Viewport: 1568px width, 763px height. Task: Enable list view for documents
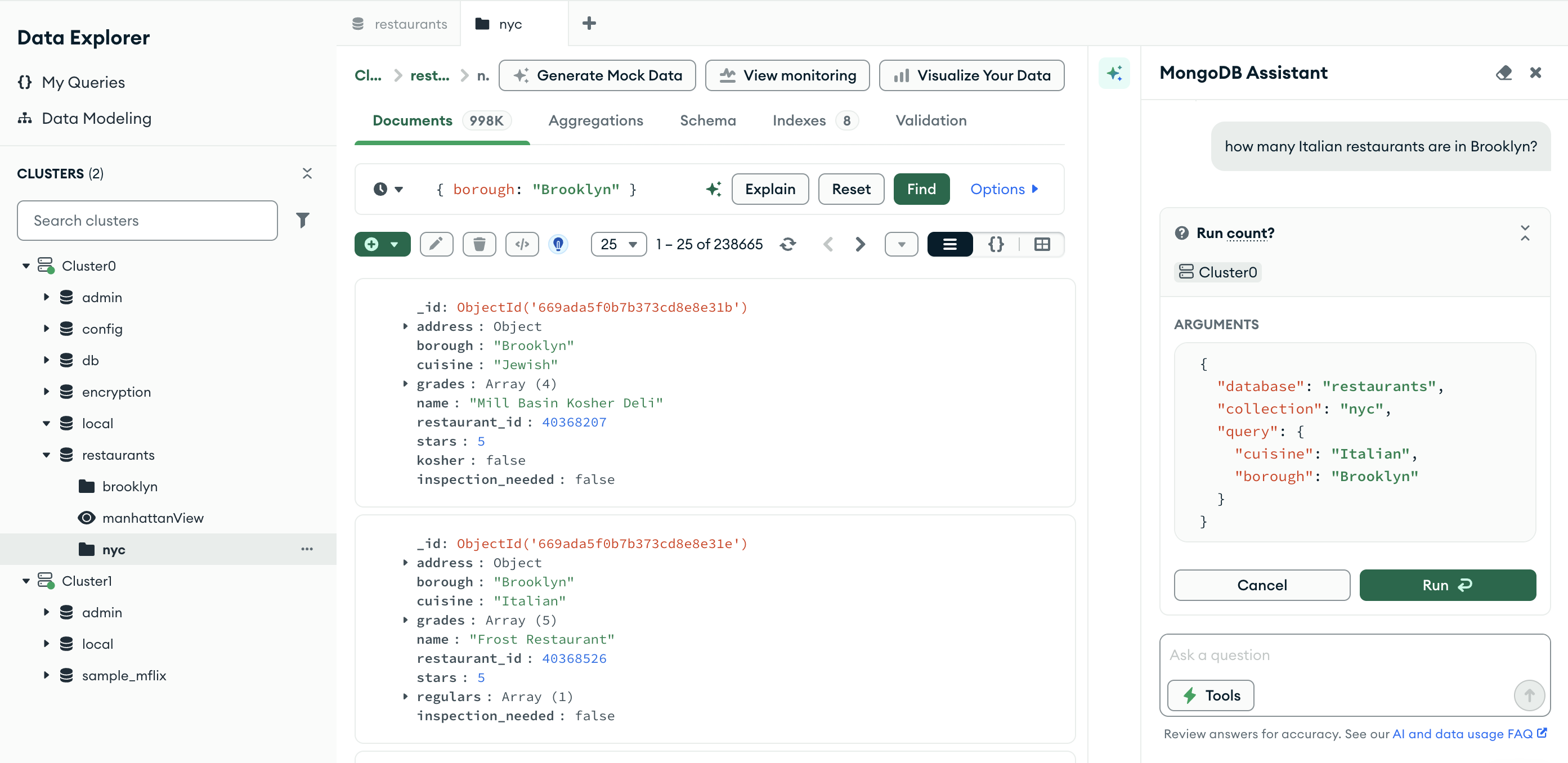pyautogui.click(x=949, y=244)
